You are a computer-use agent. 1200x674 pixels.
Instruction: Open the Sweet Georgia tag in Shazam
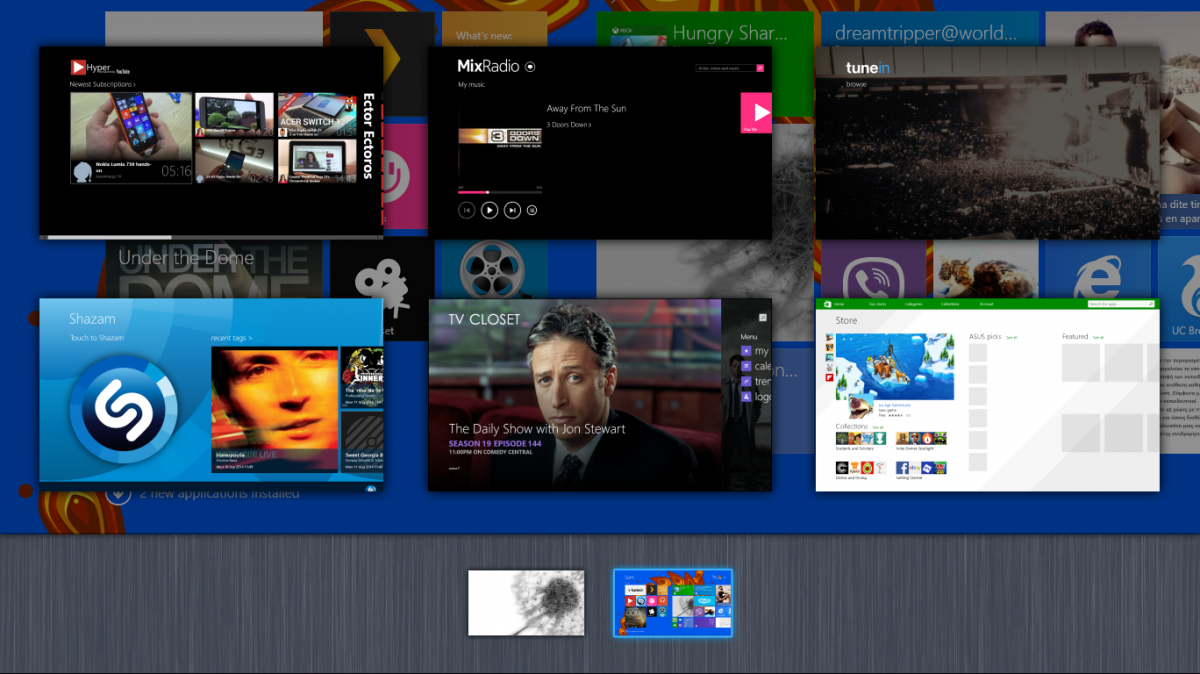pyautogui.click(x=362, y=442)
